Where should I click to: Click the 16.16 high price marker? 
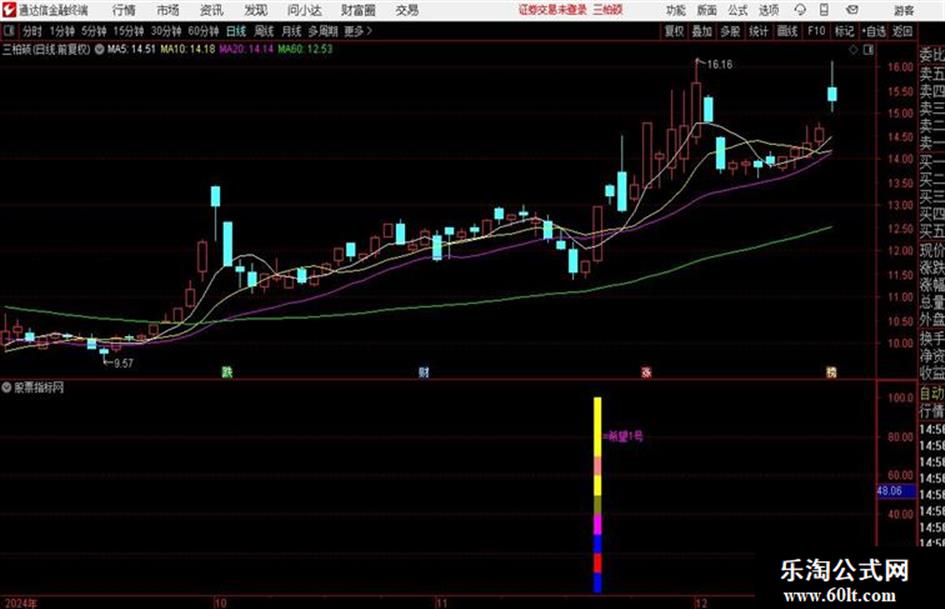[x=719, y=65]
